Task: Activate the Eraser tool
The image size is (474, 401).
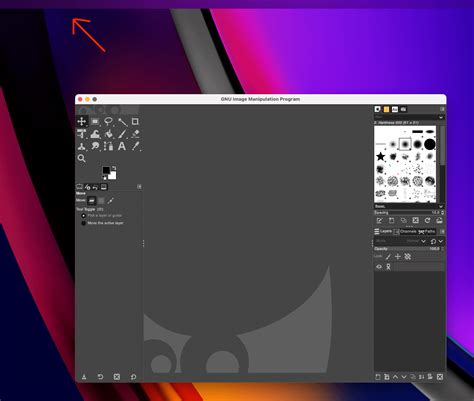Action: pyautogui.click(x=135, y=134)
